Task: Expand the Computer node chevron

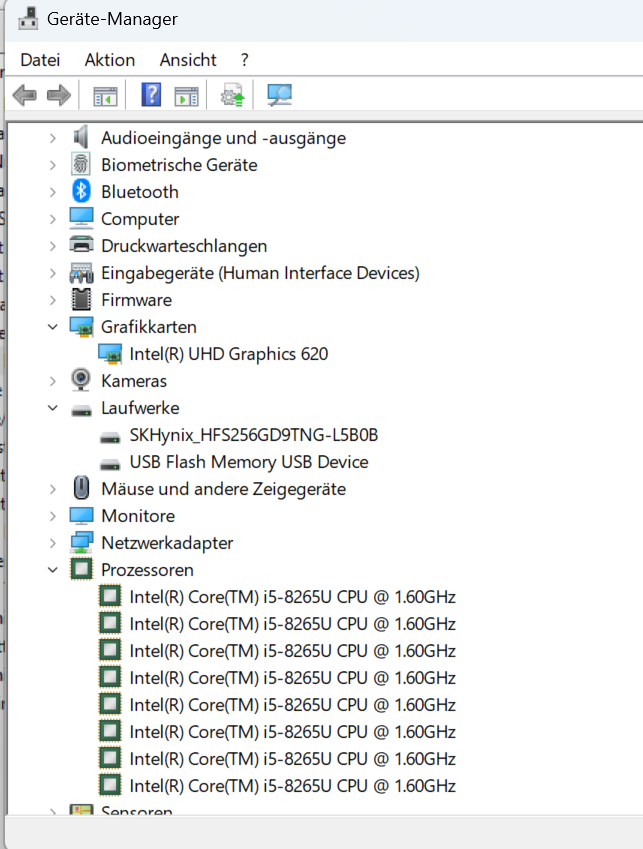Action: [x=53, y=219]
